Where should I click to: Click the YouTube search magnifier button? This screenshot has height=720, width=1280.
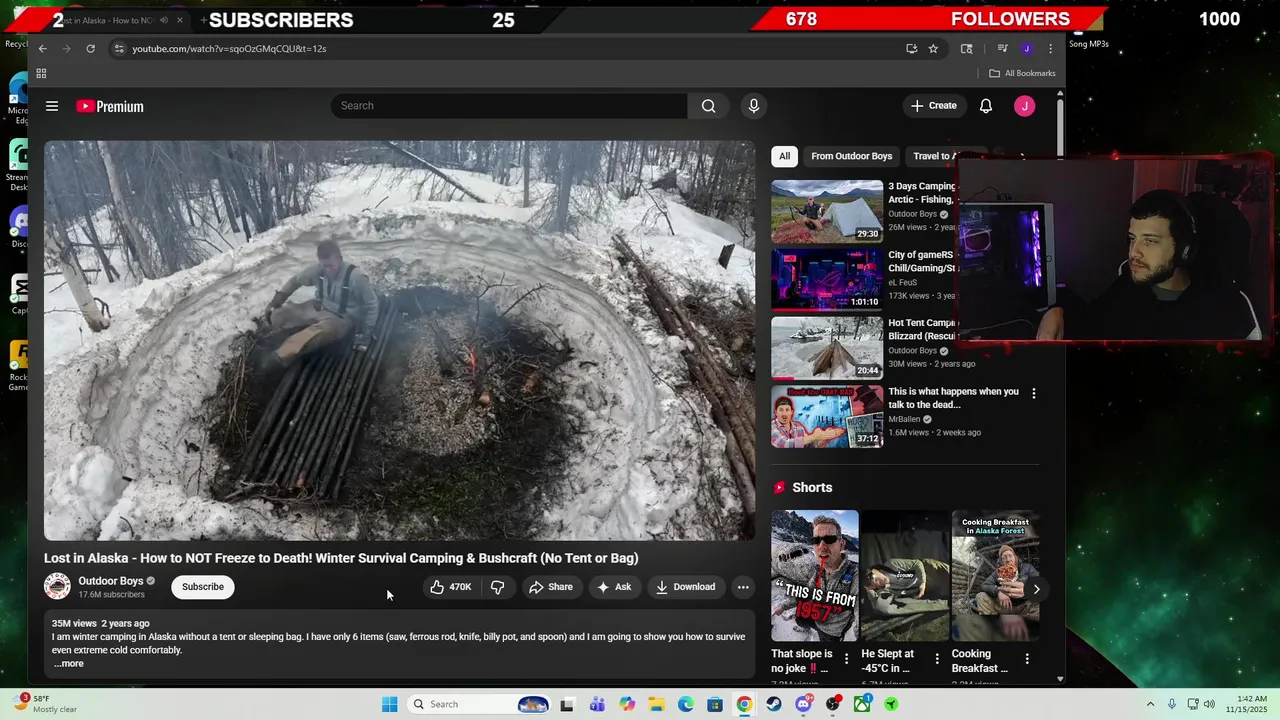click(x=708, y=106)
